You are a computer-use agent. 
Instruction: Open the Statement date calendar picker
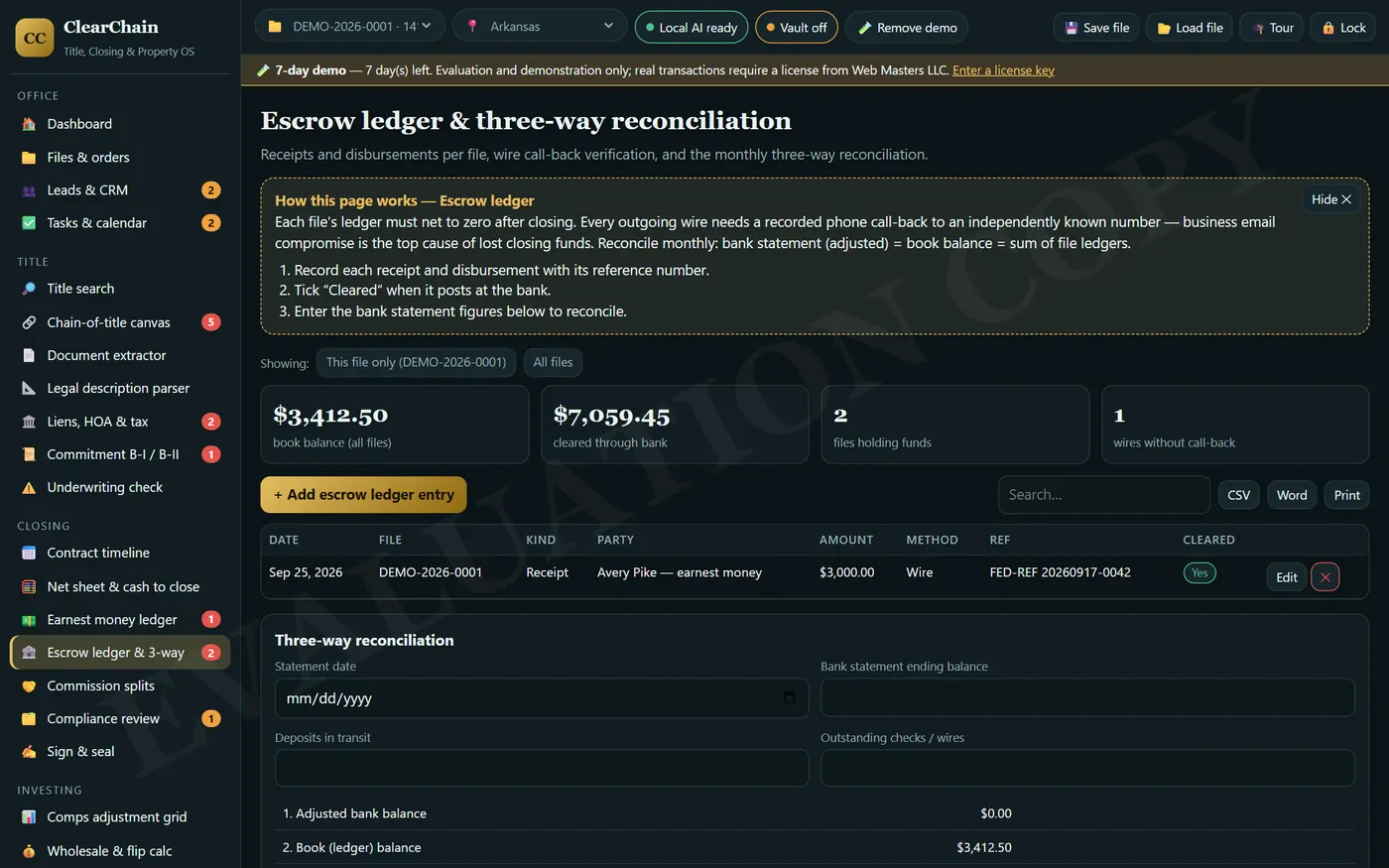tap(790, 698)
